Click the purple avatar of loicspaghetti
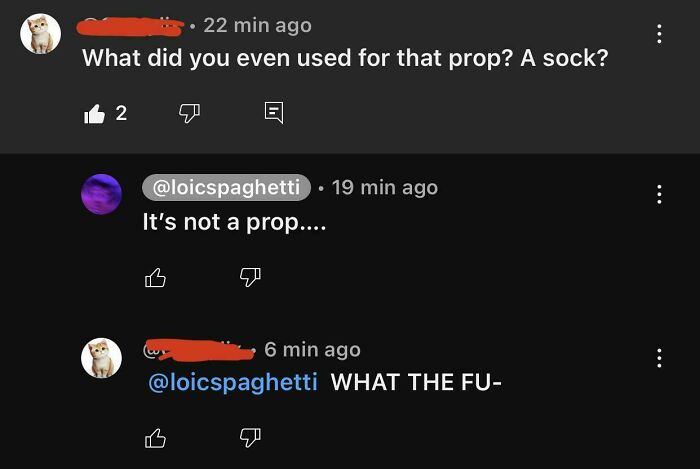Viewport: 700px width, 469px height. [x=101, y=193]
